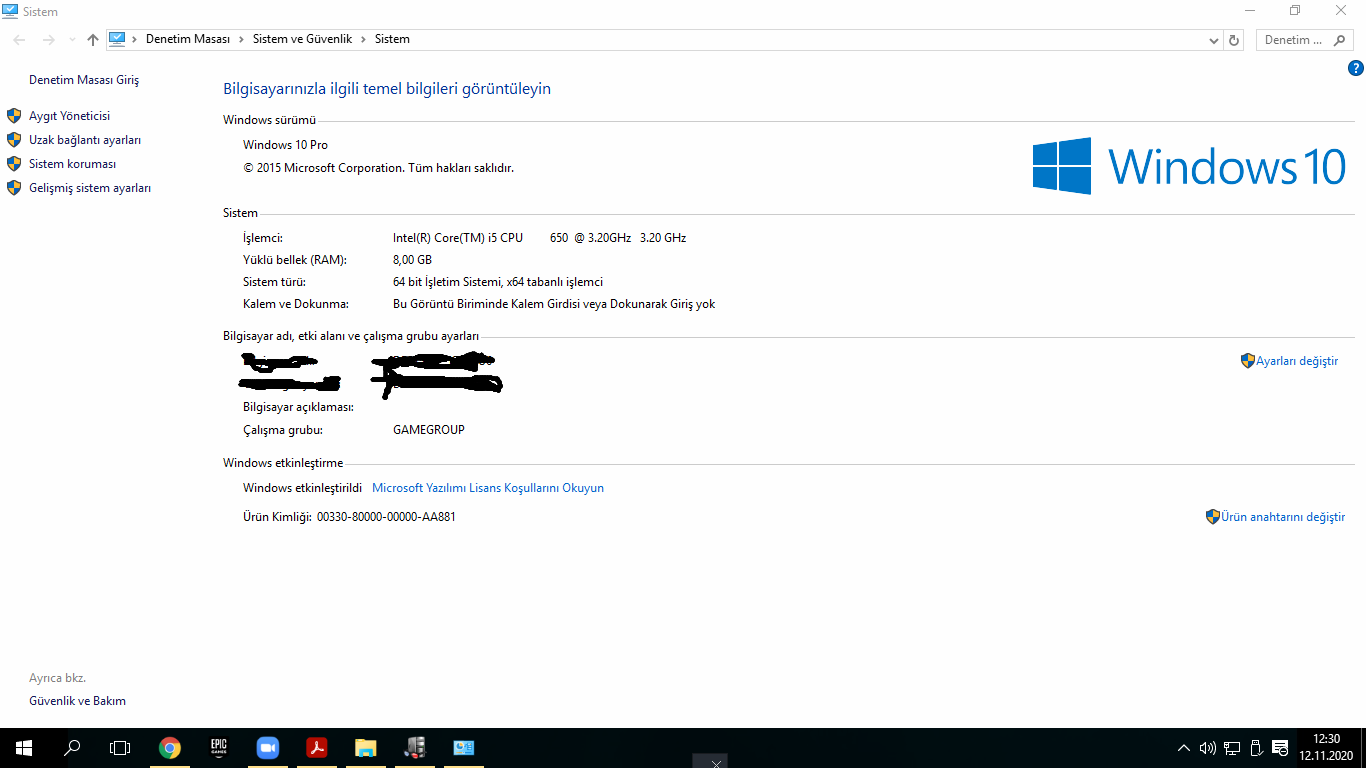Viewport: 1366px width, 768px height.
Task: Select the Intel(R) Core(TM) i5 CPU text
Action: coord(458,238)
